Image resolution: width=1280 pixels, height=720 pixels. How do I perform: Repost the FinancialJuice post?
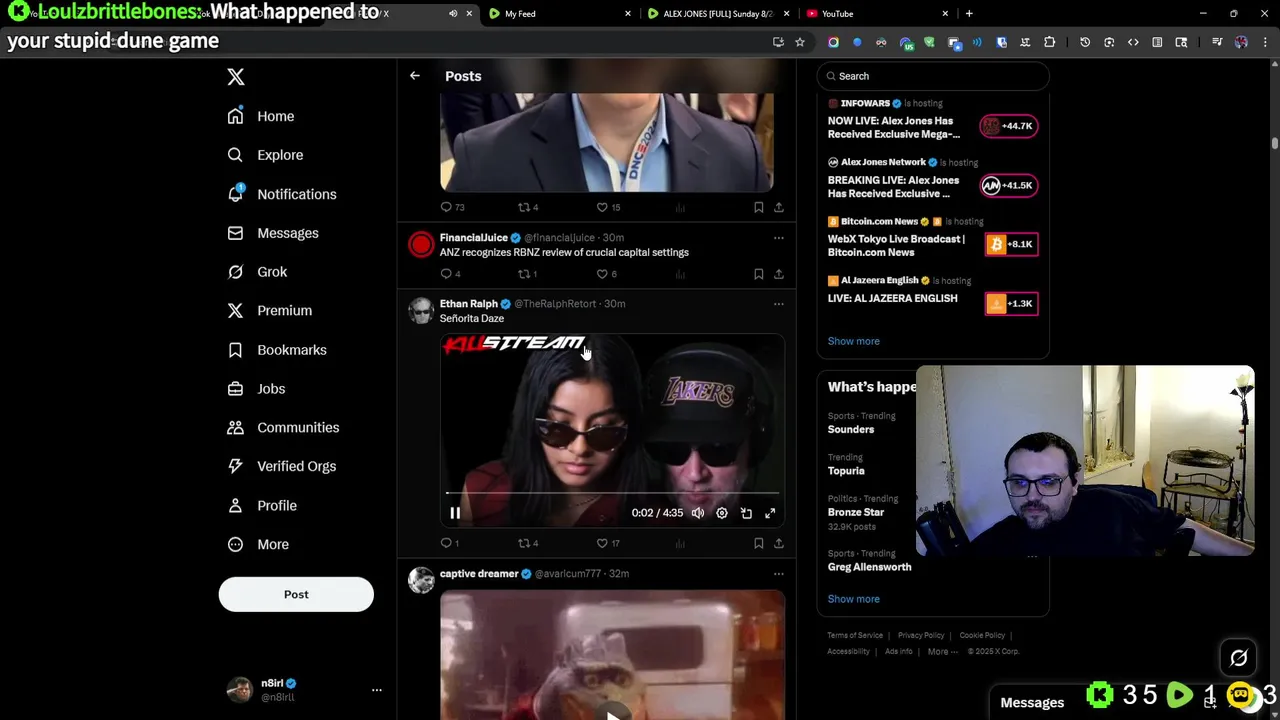coord(527,274)
